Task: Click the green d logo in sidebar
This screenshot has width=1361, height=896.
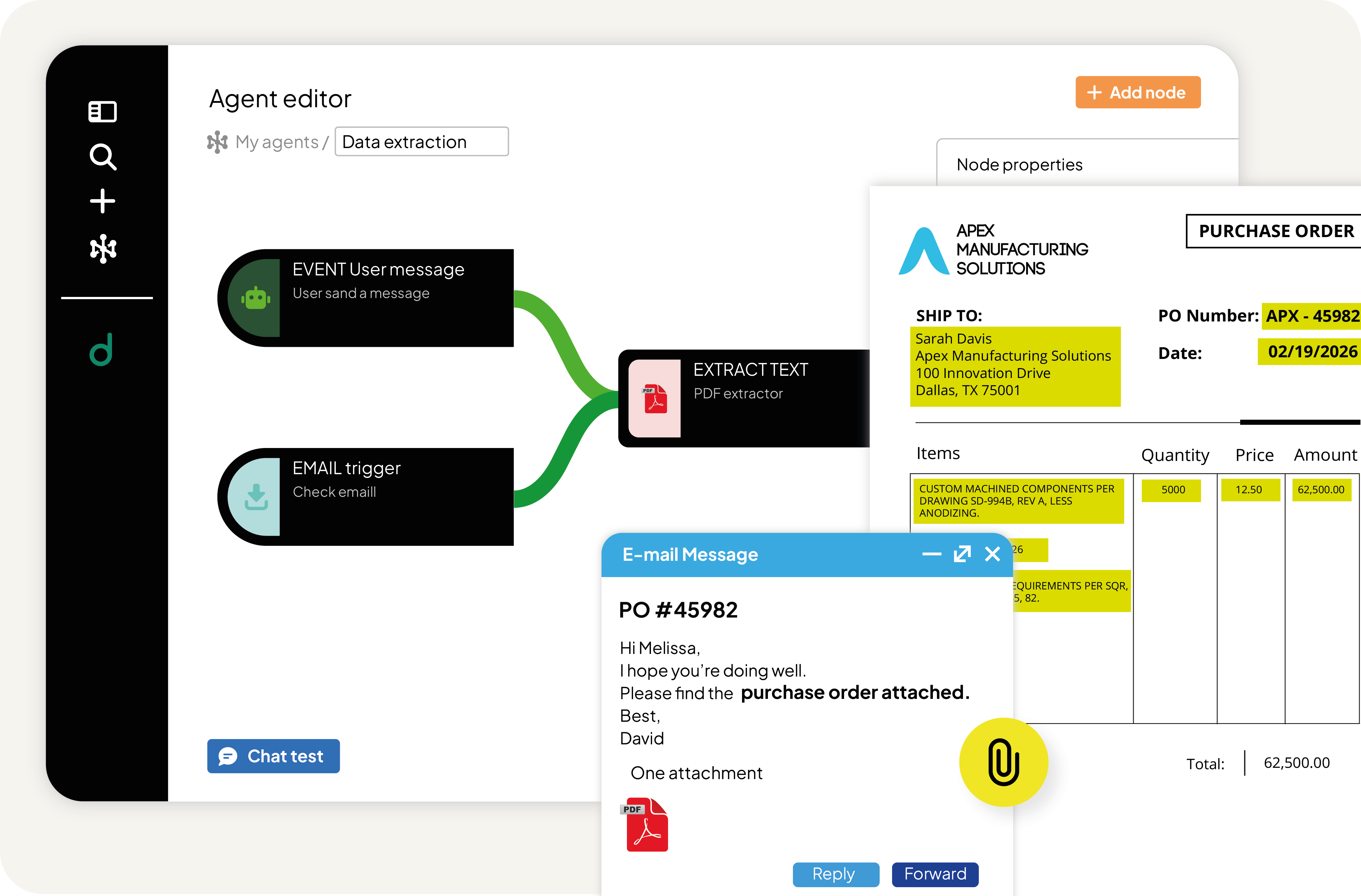Action: (x=102, y=349)
